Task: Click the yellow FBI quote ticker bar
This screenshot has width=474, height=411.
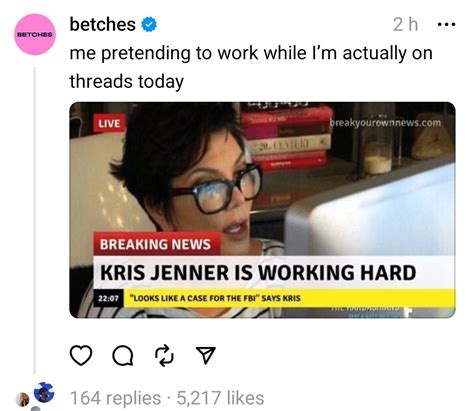Action: (289, 298)
